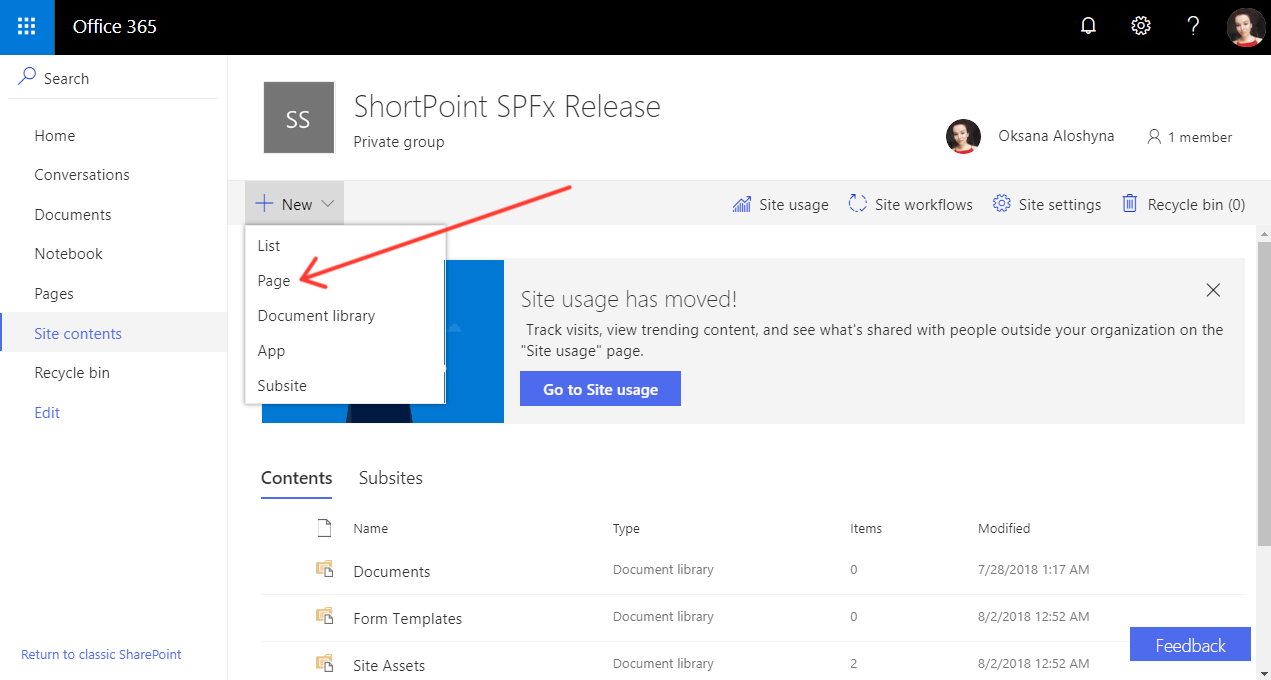This screenshot has width=1271, height=680.
Task: Select "Page" from the New menu
Action: (273, 281)
